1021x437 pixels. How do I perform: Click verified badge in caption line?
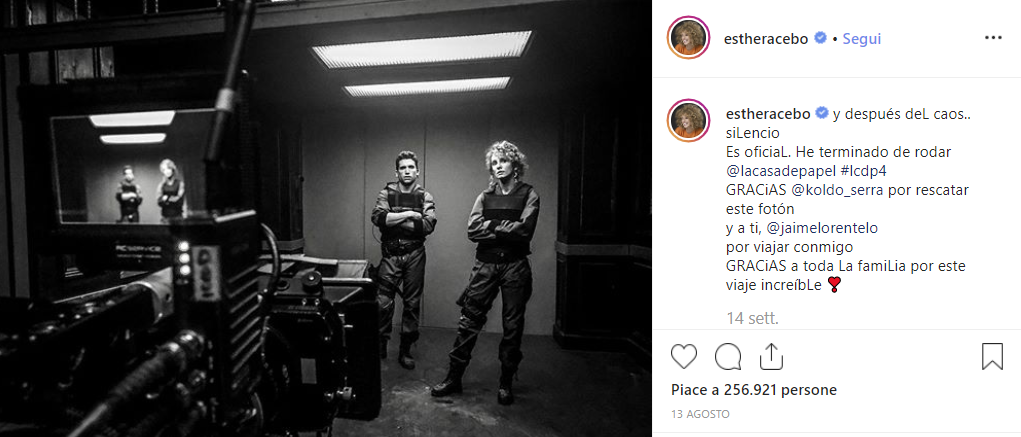820,114
